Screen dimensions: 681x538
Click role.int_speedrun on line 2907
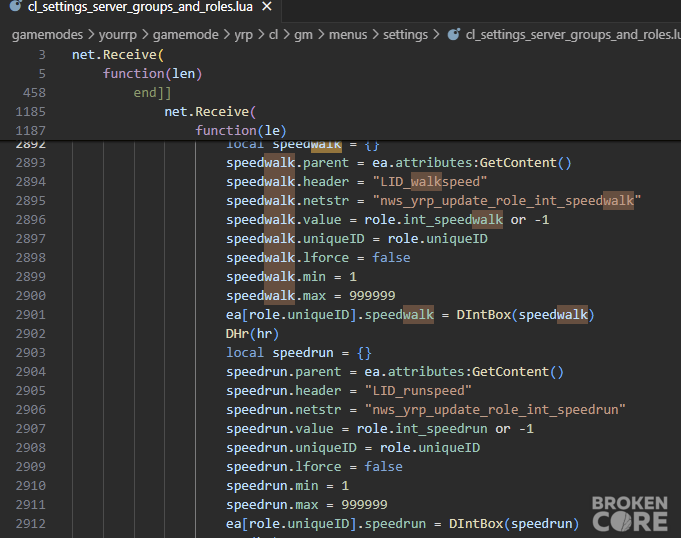click(x=422, y=429)
